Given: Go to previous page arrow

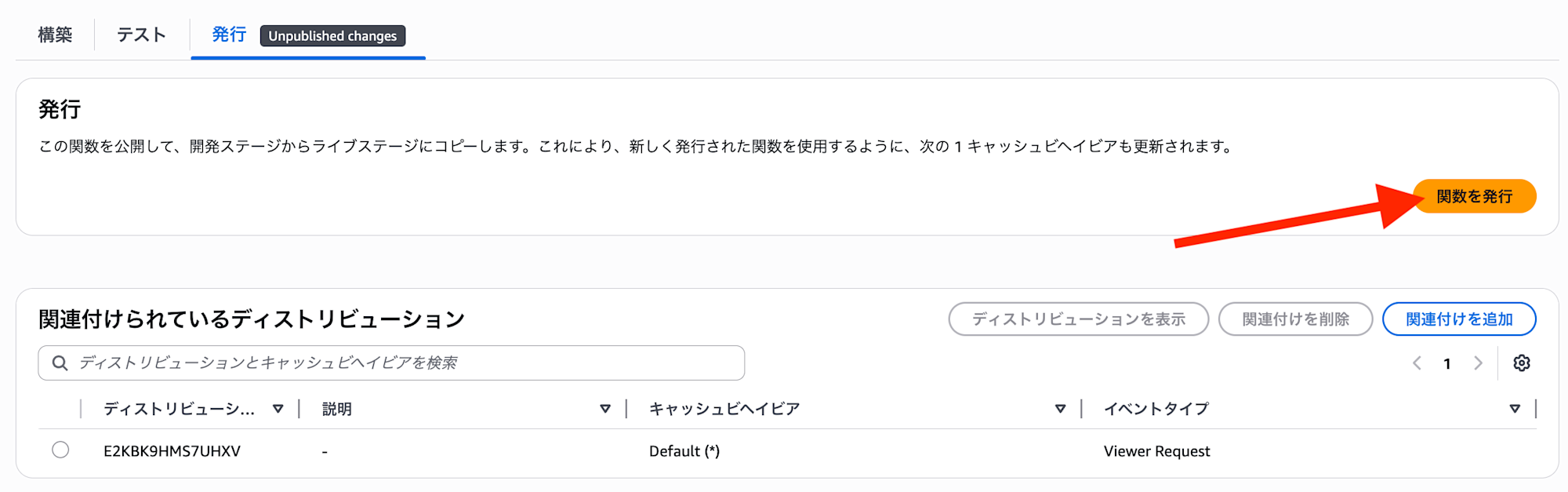Looking at the screenshot, I should point(1417,363).
